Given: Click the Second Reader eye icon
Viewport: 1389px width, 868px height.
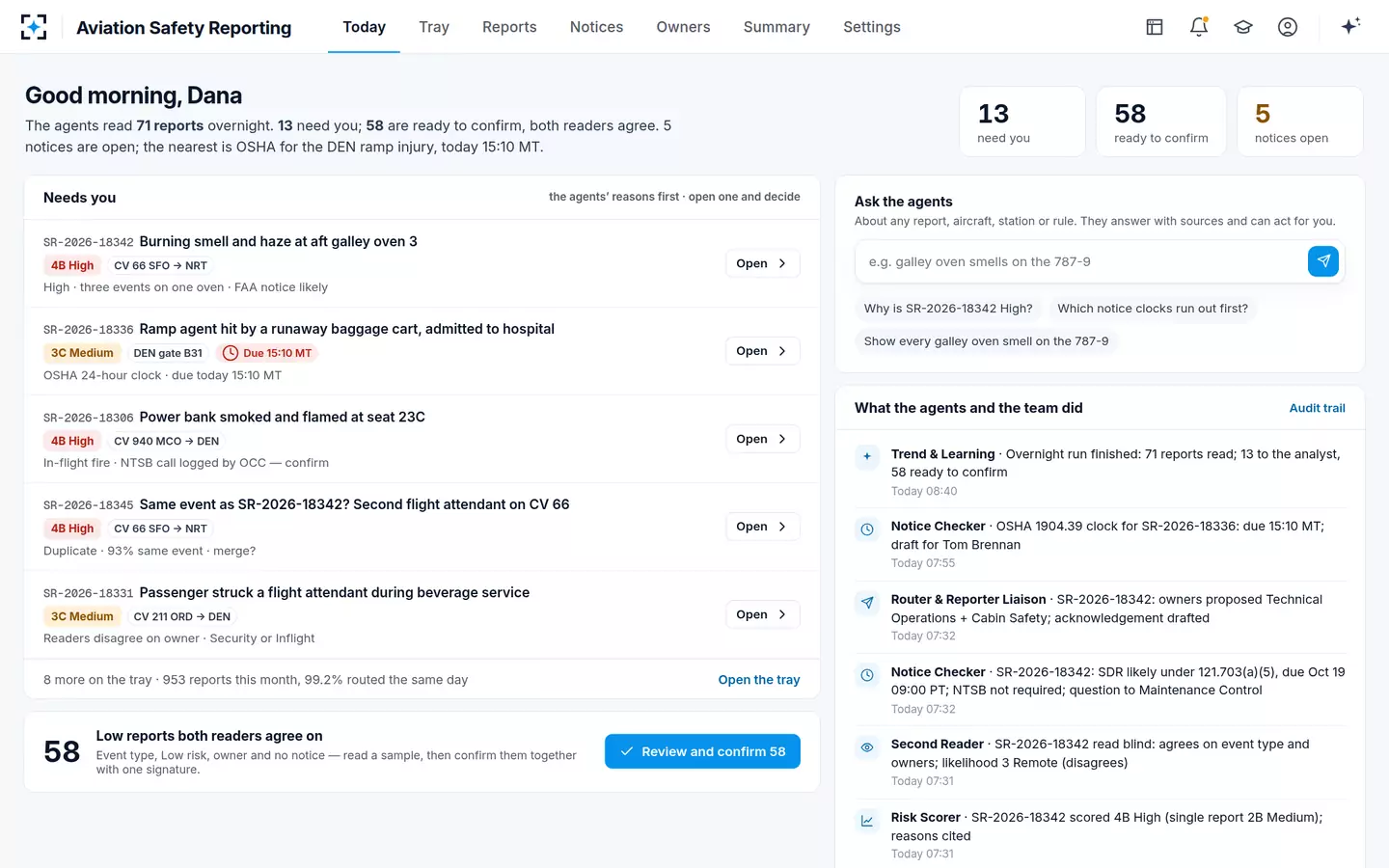Looking at the screenshot, I should pos(867,747).
